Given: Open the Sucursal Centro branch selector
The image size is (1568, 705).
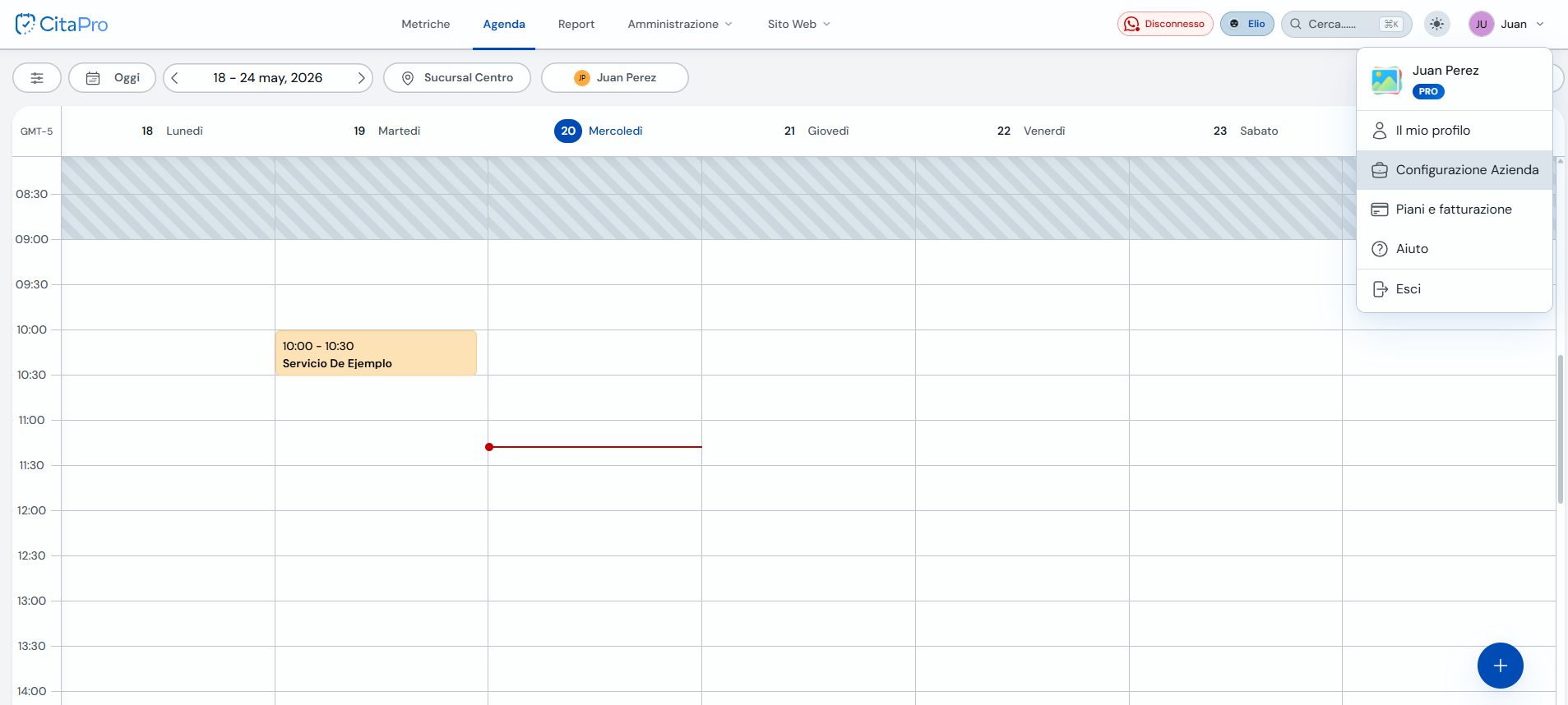Looking at the screenshot, I should coord(457,78).
